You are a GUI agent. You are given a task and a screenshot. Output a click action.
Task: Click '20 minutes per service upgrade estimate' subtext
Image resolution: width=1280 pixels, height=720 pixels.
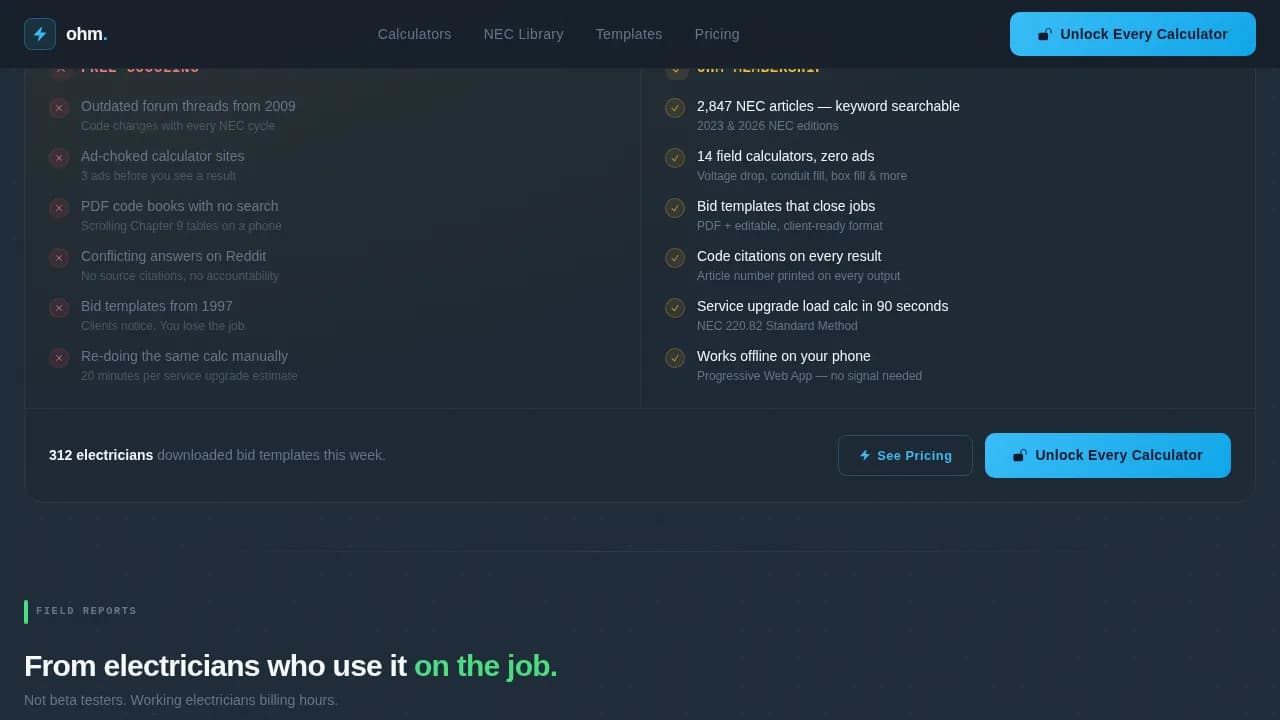(x=189, y=376)
